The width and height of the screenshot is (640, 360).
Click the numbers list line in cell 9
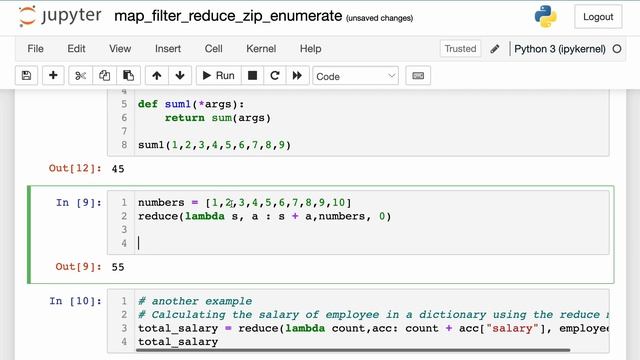[x=244, y=202]
